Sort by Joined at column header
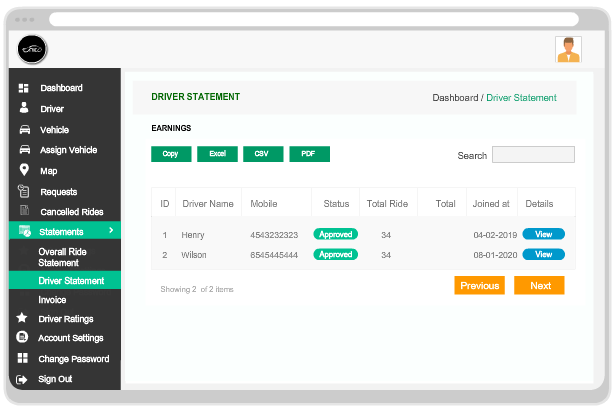Screen dimensions: 615x412 tap(491, 204)
